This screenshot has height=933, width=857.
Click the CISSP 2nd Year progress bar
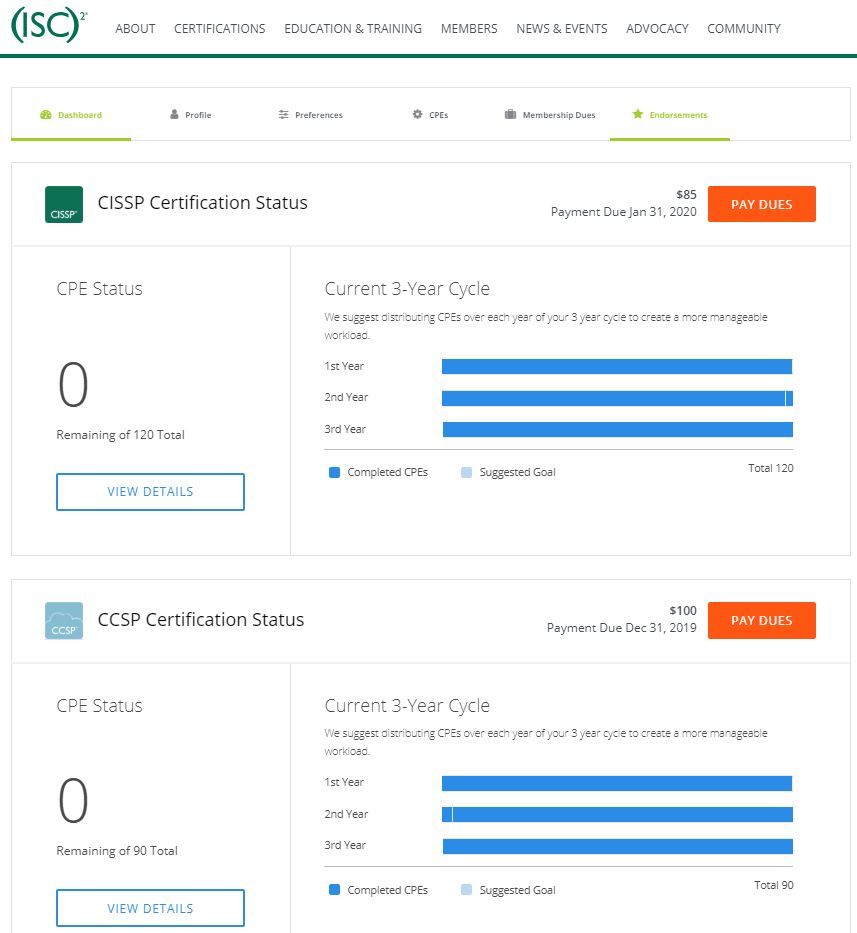pyautogui.click(x=616, y=398)
